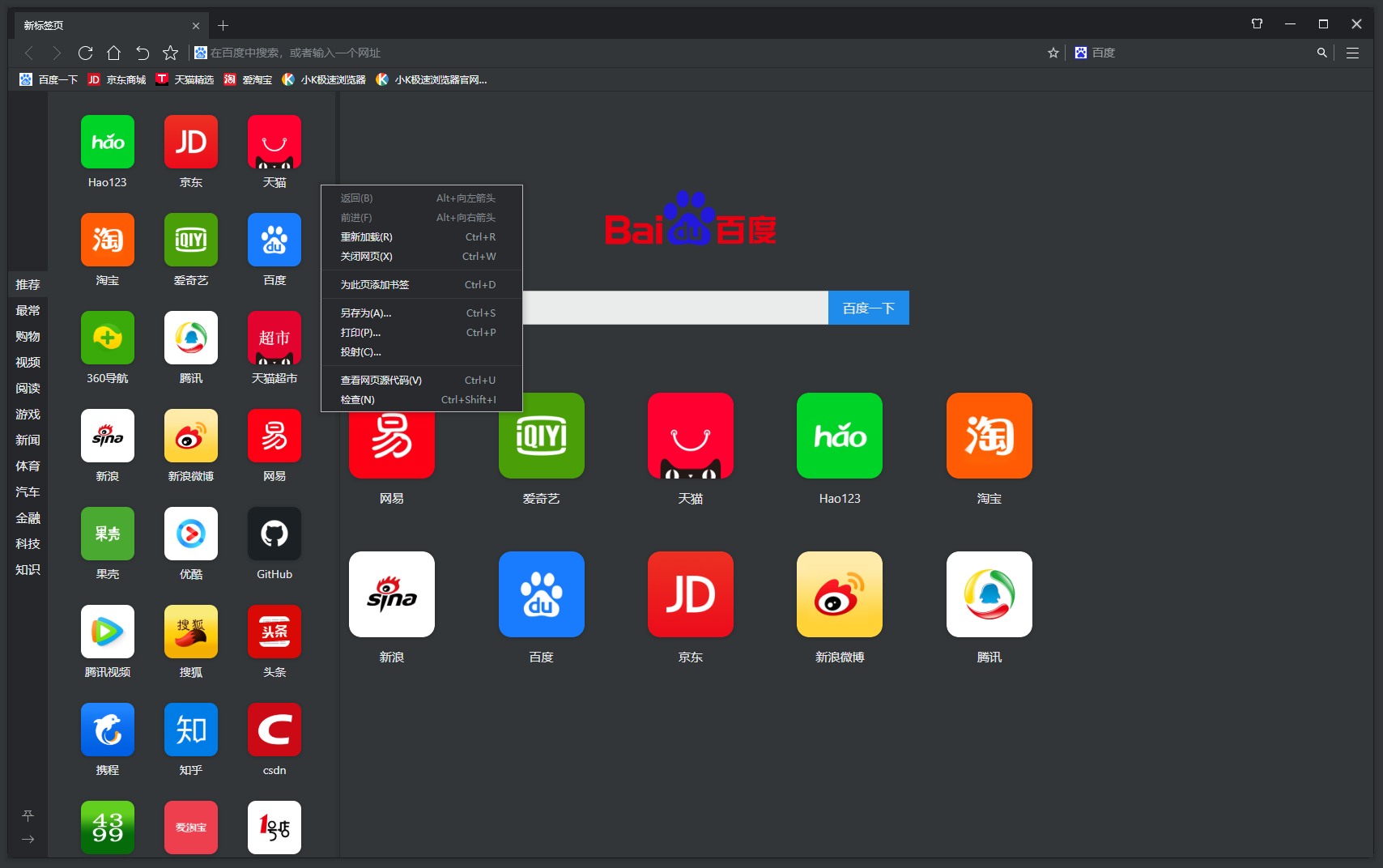Screen dimensions: 1383x868
Task: Choose 投射(C)... in context menu
Action: [x=421, y=352]
